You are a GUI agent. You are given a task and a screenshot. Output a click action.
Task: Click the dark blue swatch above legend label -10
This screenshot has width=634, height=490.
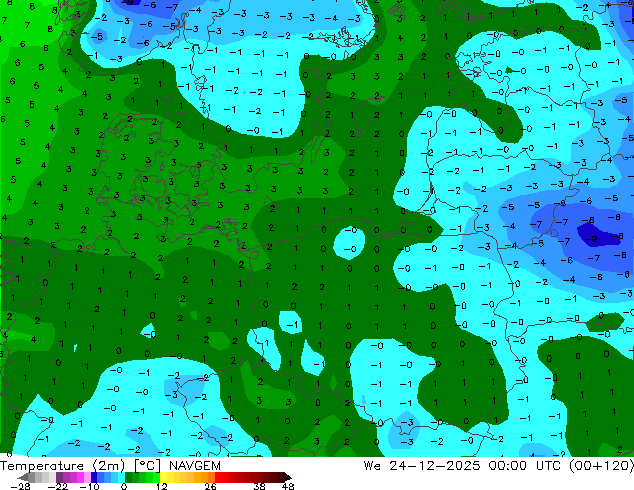point(94,477)
